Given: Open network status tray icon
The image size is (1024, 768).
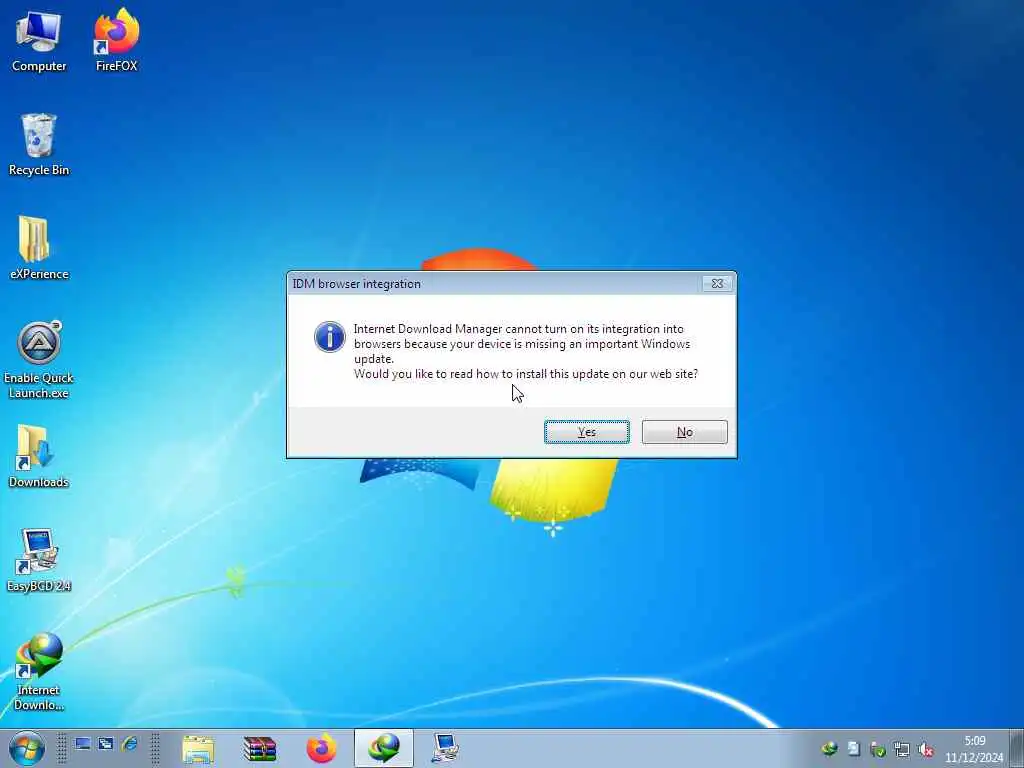Looking at the screenshot, I should click(902, 750).
